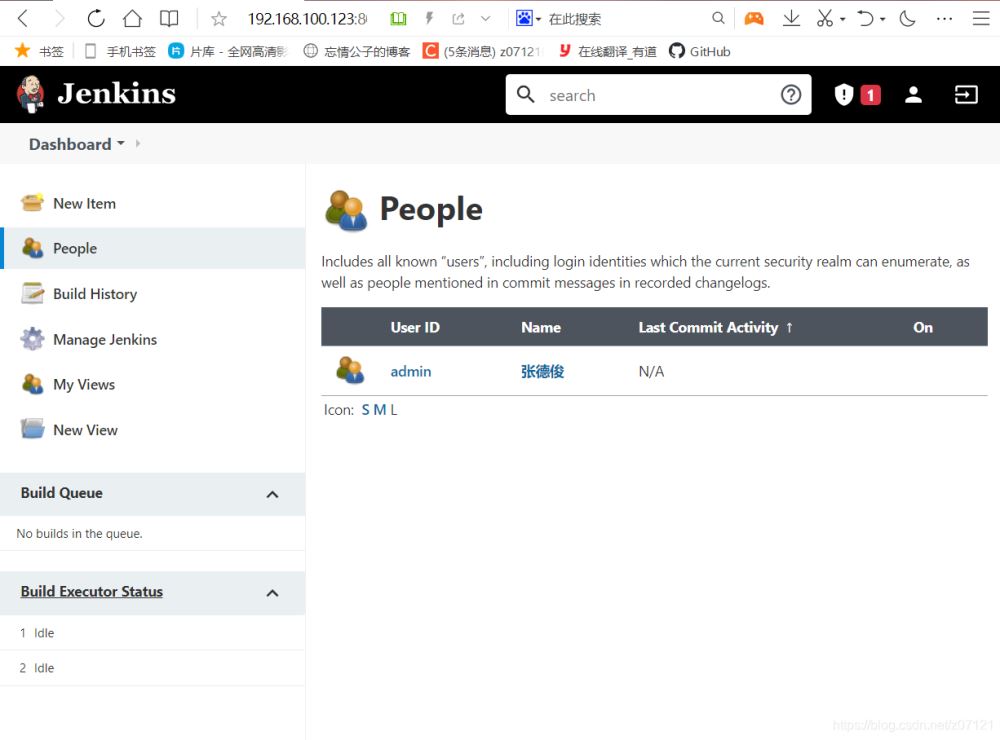Open the three-dot more tools icon

pos(944,19)
